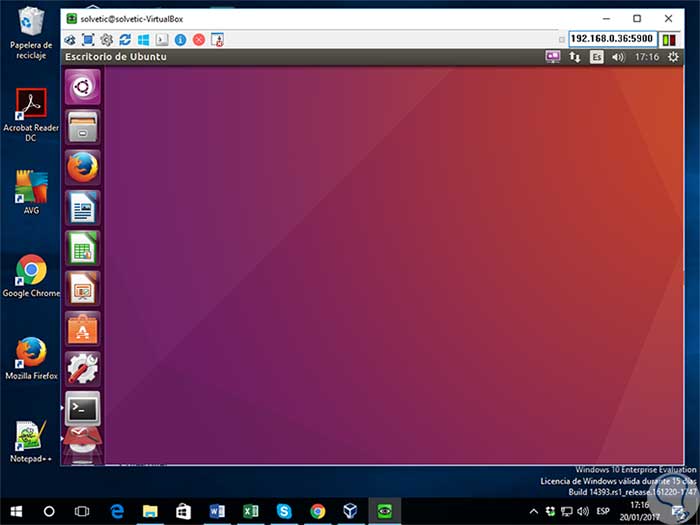The image size is (700, 525).
Task: Open network icon in Windows tray
Action: (x=567, y=512)
